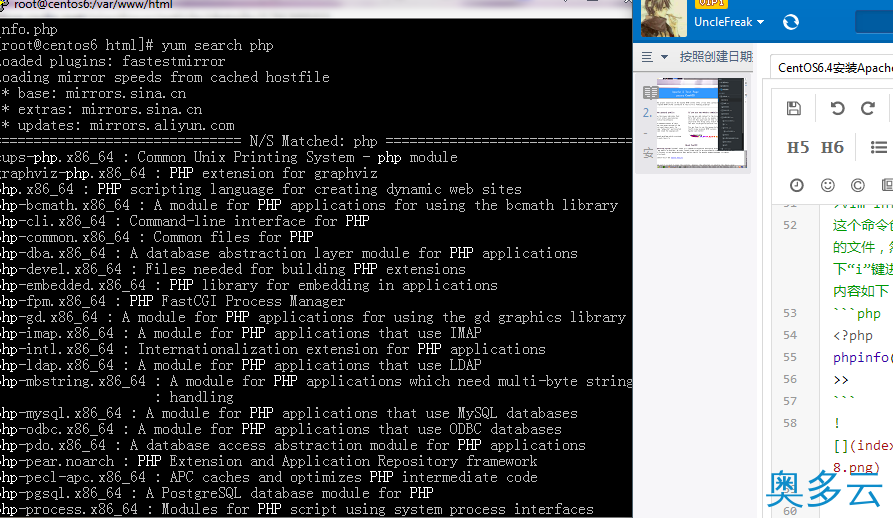893x518 pixels.
Task: Click the php-fpm.x86_64 package line
Action: pyautogui.click(x=173, y=301)
